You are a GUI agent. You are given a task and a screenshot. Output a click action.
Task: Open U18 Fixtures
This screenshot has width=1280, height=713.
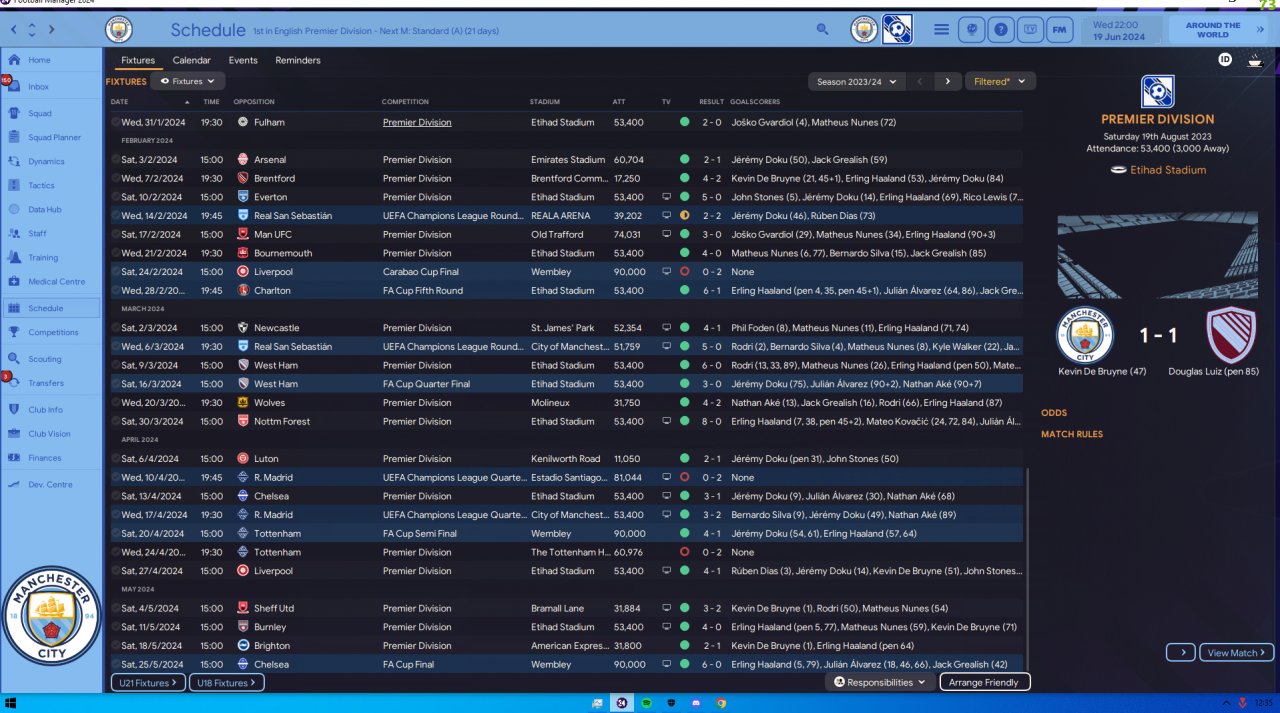(x=226, y=683)
